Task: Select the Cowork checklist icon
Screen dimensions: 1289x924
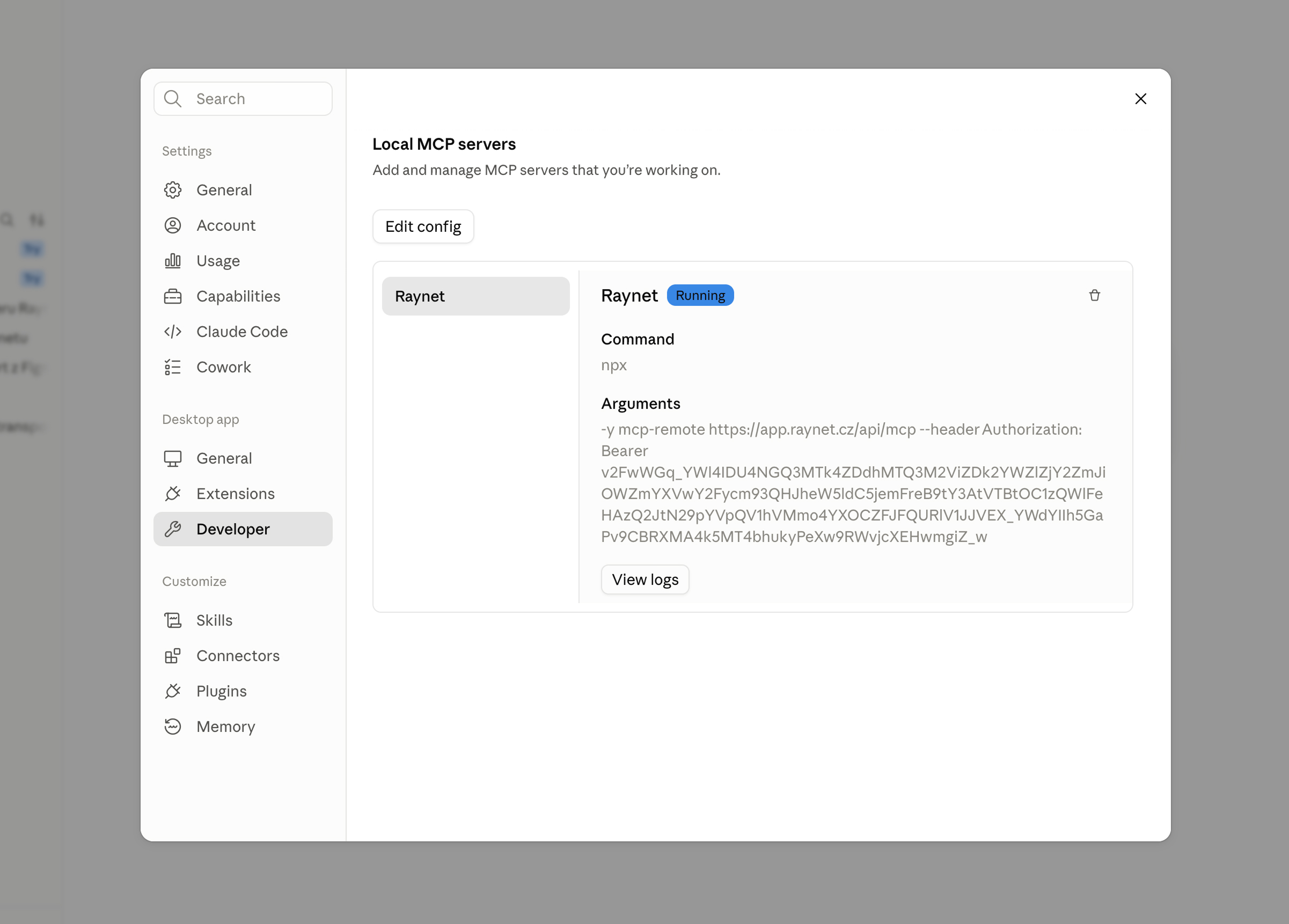Action: point(173,367)
